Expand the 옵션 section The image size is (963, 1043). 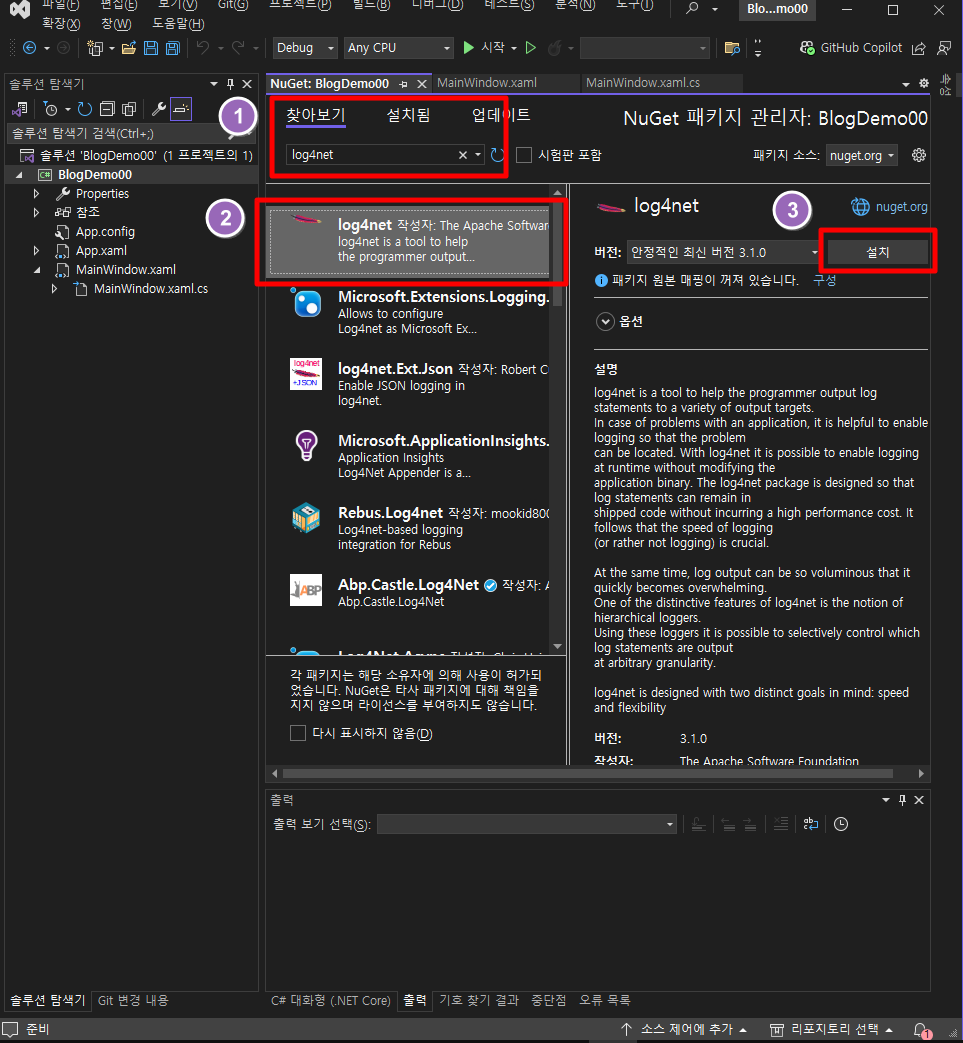(605, 322)
